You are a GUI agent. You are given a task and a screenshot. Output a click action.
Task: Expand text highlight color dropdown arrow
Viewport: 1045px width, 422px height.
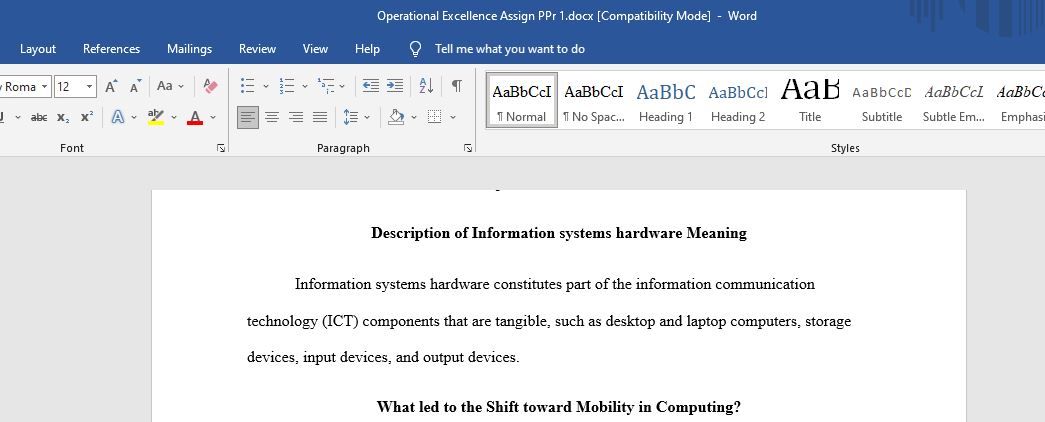click(174, 117)
